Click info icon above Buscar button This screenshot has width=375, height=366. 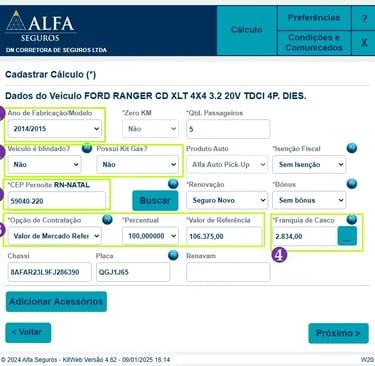[173, 184]
